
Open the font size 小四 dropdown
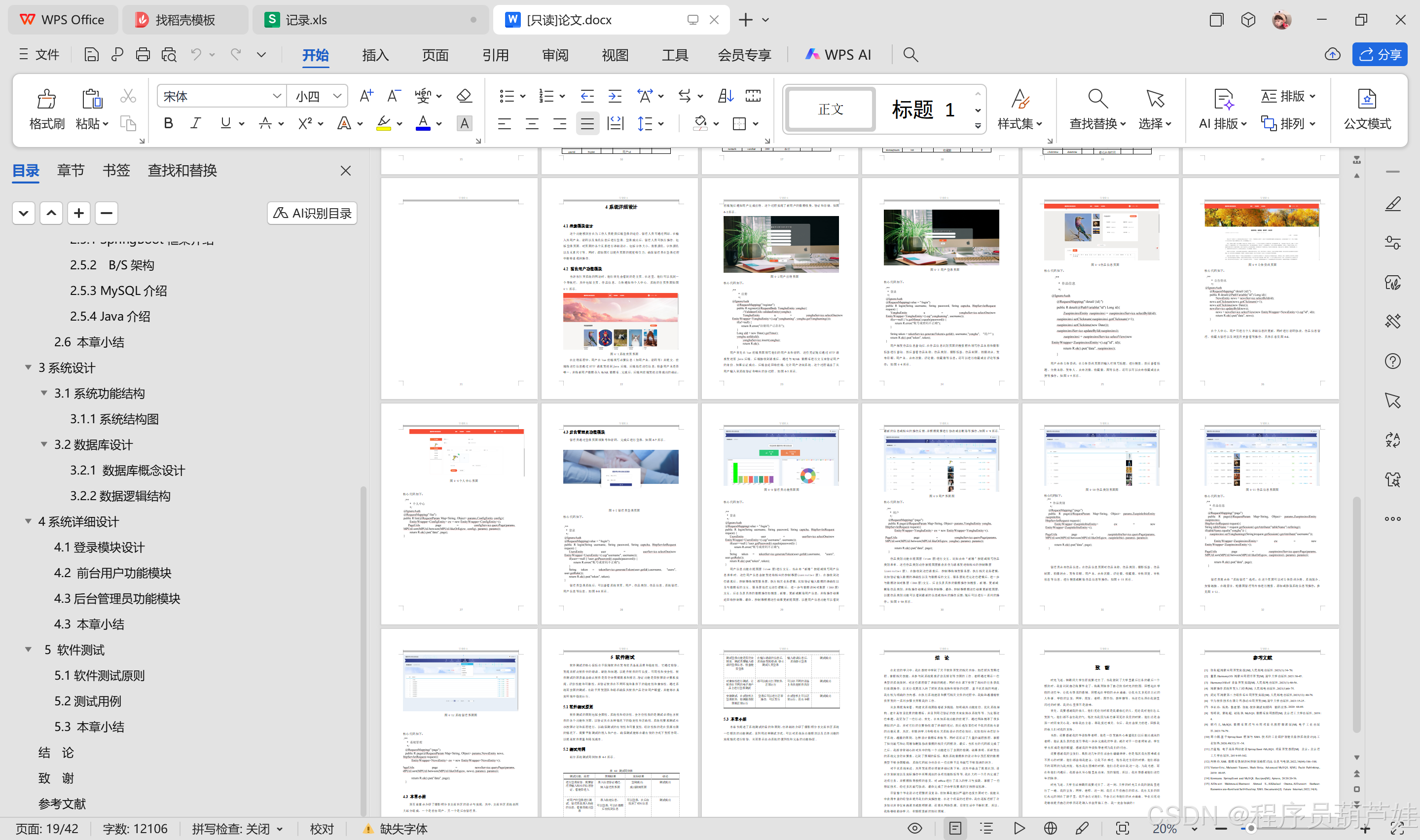tap(337, 96)
